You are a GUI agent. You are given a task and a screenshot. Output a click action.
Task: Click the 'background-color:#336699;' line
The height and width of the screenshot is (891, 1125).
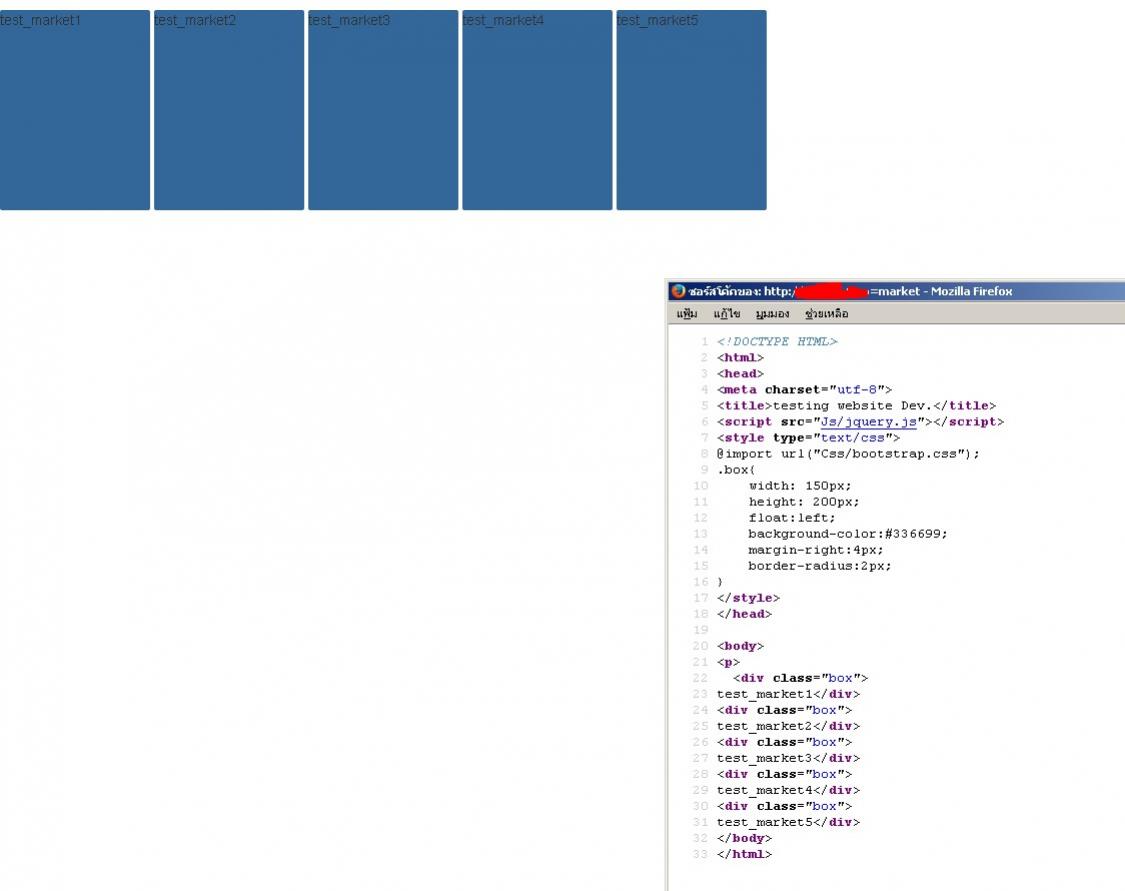click(x=848, y=534)
